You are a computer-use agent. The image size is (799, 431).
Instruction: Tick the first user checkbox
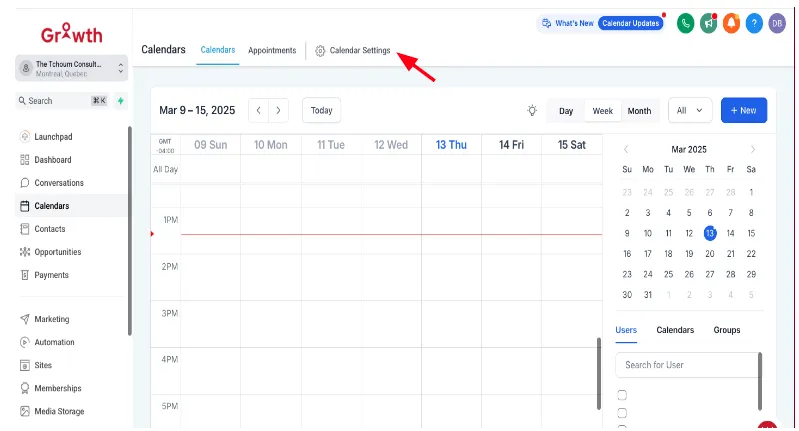point(622,395)
